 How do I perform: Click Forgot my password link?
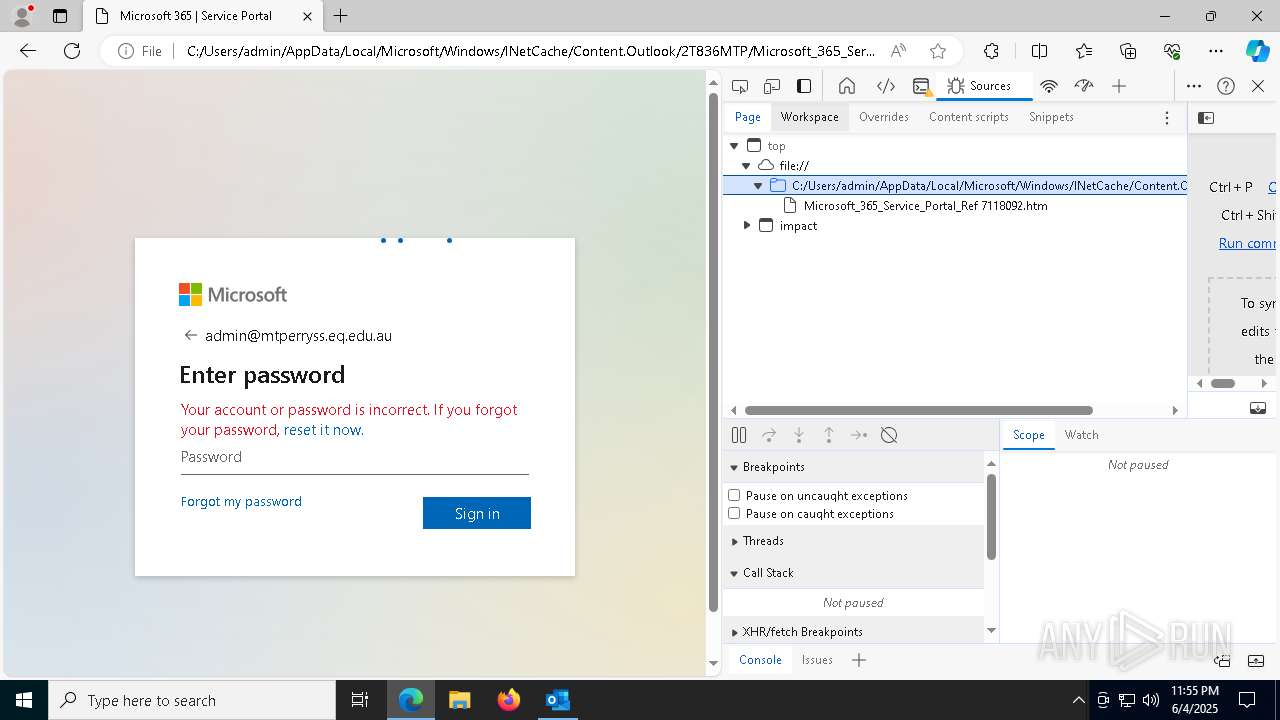coord(241,501)
